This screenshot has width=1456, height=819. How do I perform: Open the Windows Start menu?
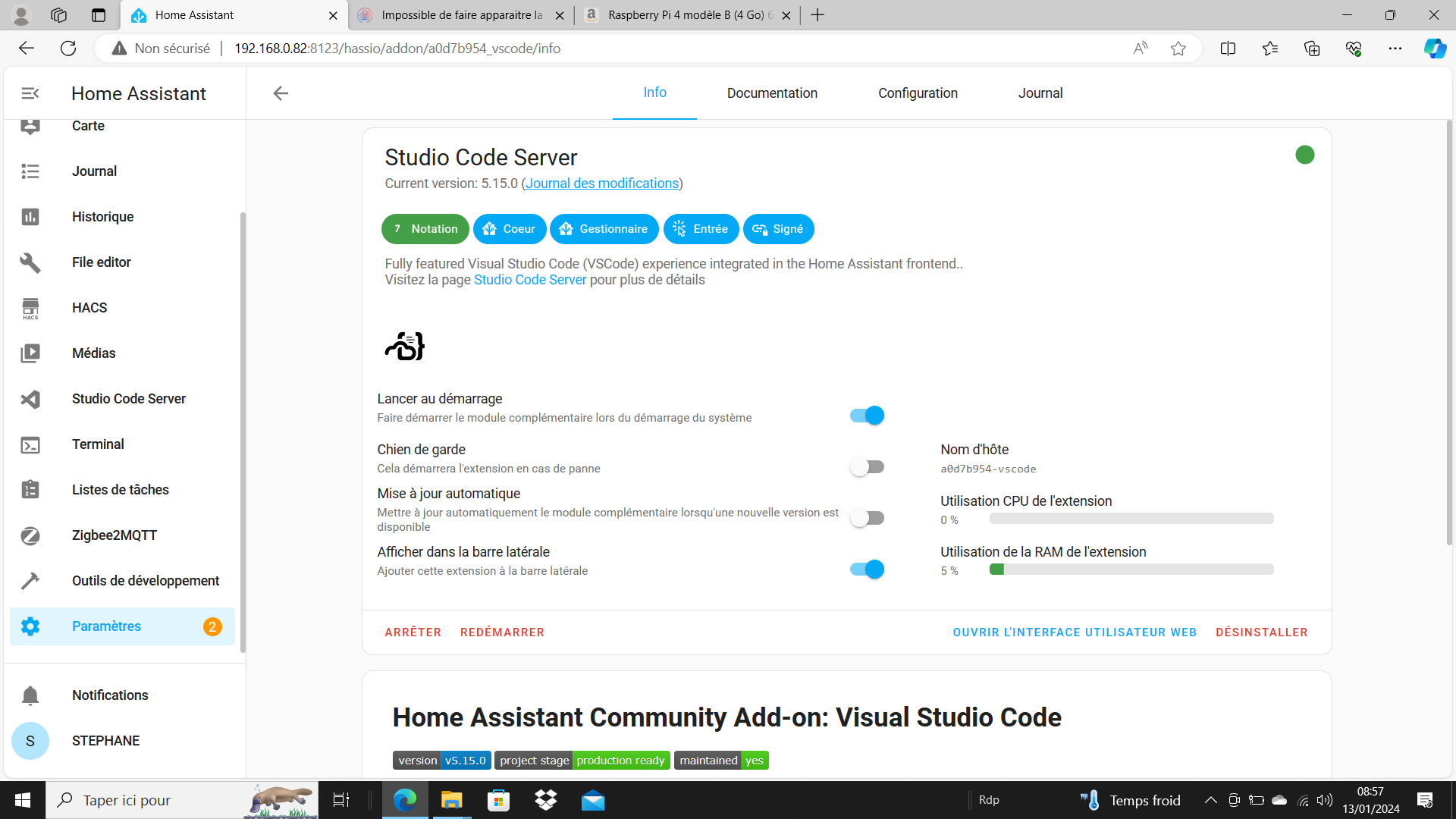pyautogui.click(x=23, y=800)
